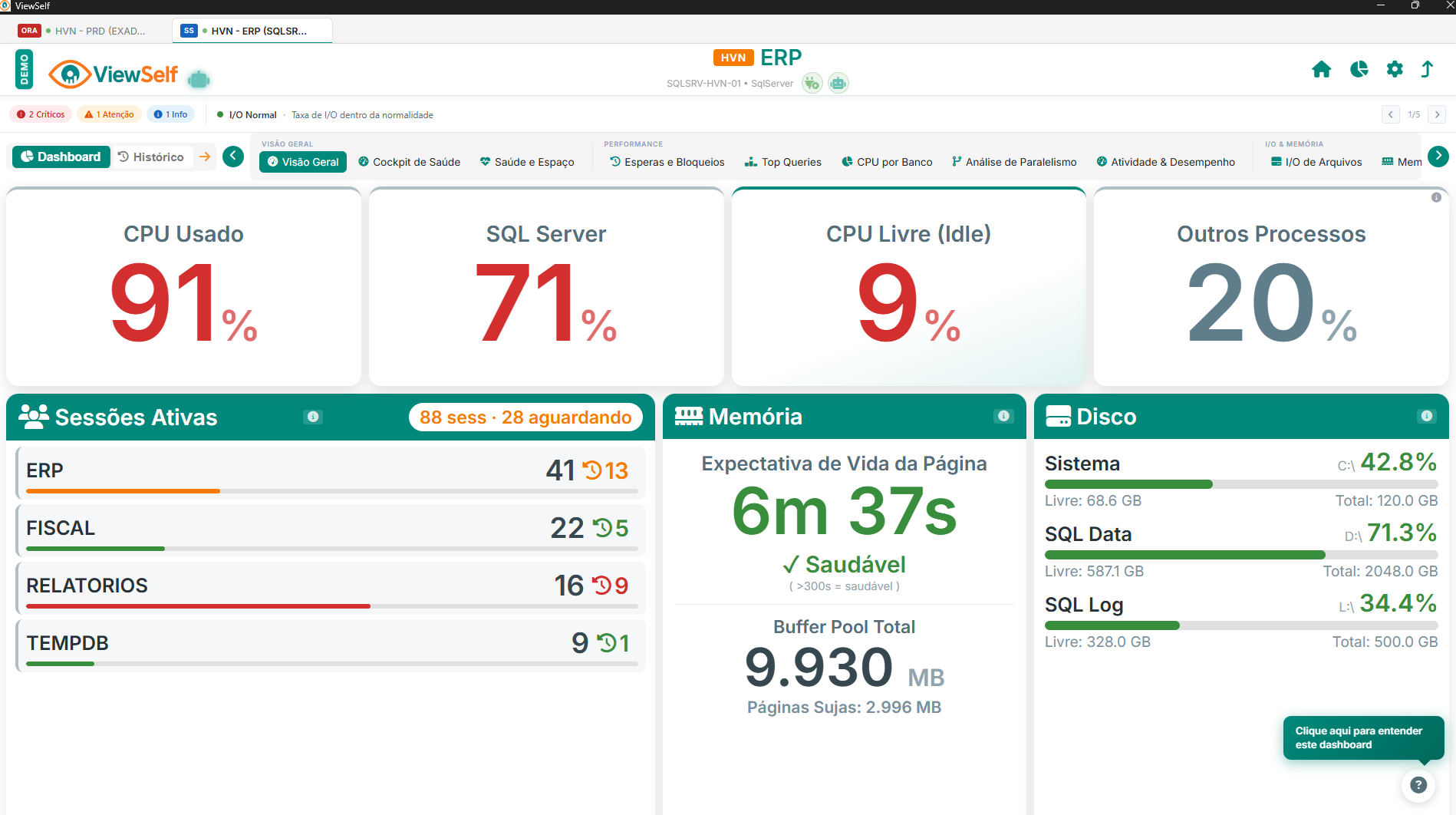The image size is (1456, 815).
Task: Open Esperas e Bloqueios tab
Action: (667, 162)
